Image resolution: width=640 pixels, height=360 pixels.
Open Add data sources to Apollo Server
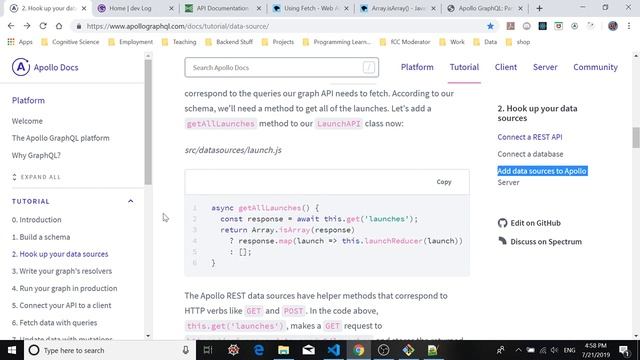point(542,176)
